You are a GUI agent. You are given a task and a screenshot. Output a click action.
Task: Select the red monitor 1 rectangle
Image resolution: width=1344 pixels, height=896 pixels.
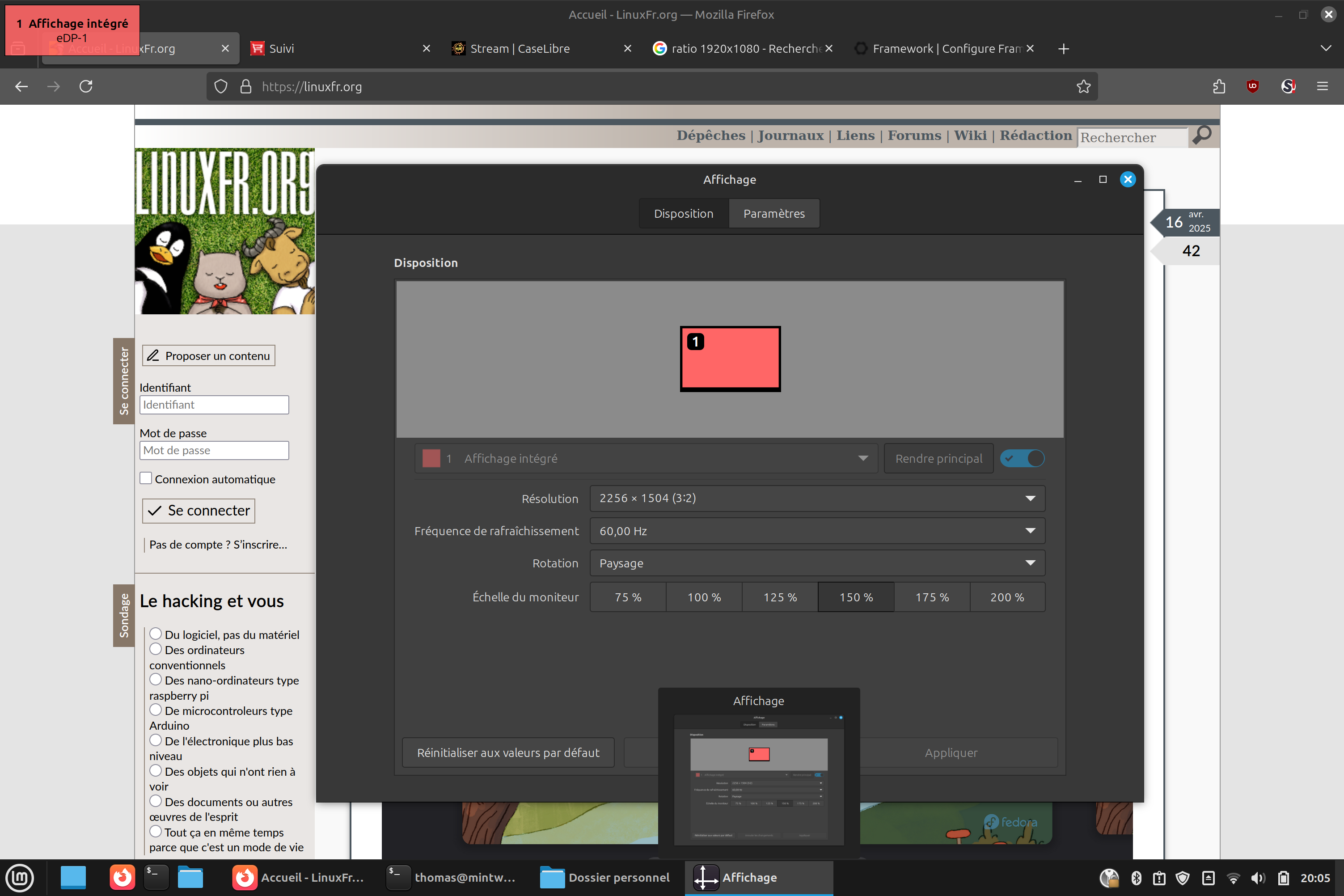[730, 359]
